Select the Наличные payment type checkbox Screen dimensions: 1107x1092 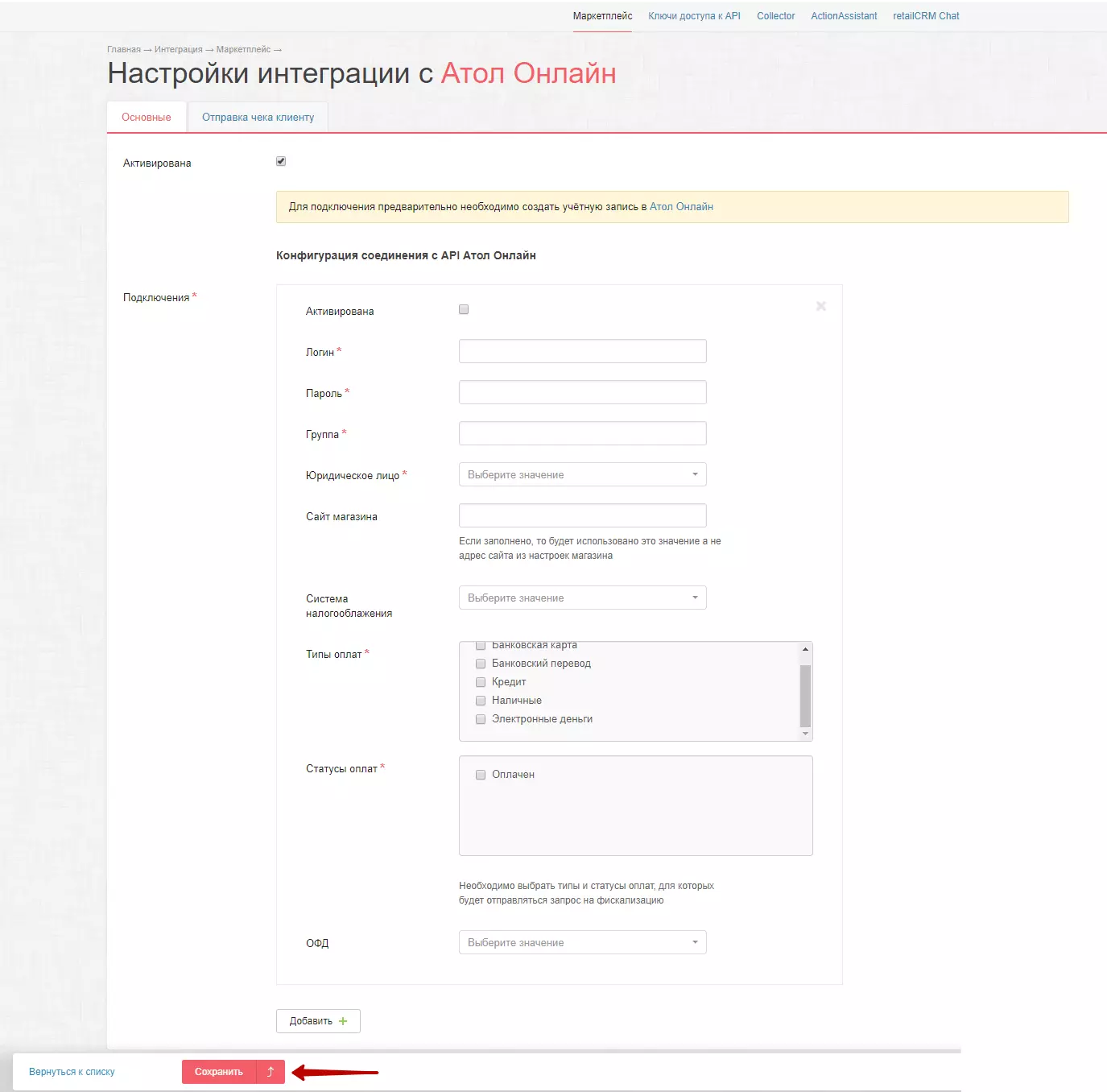[481, 701]
